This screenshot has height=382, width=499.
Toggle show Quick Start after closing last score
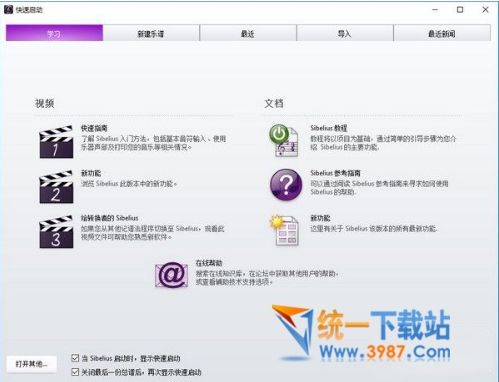(x=75, y=372)
